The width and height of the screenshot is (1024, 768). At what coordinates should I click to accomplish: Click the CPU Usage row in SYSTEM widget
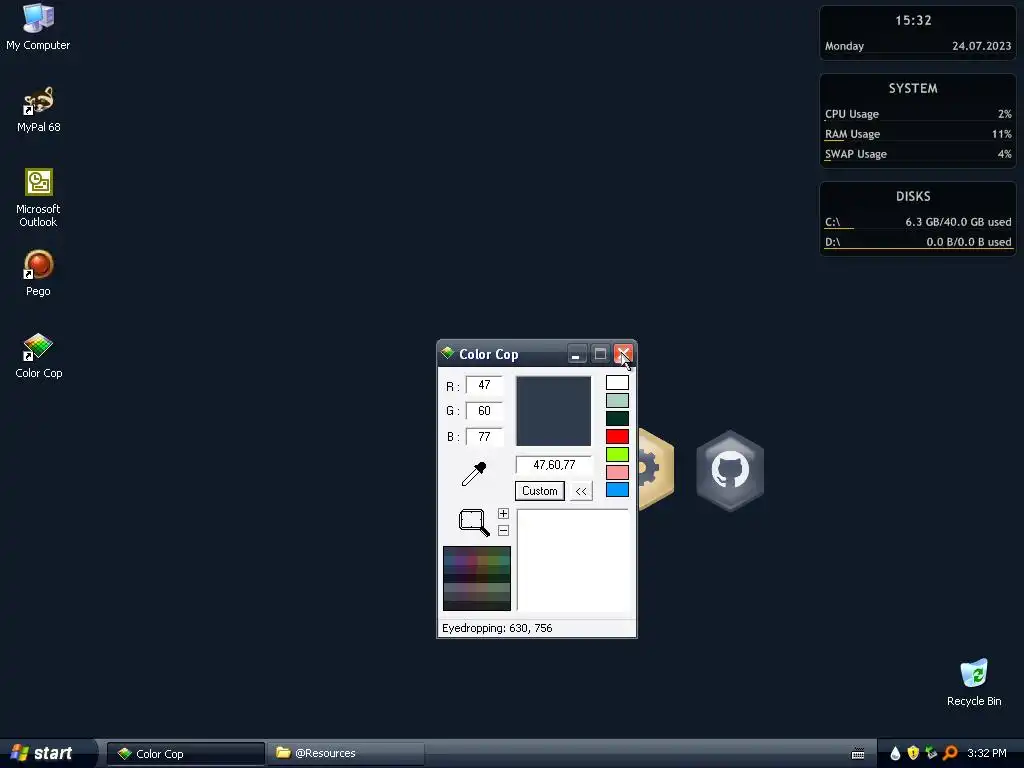918,114
